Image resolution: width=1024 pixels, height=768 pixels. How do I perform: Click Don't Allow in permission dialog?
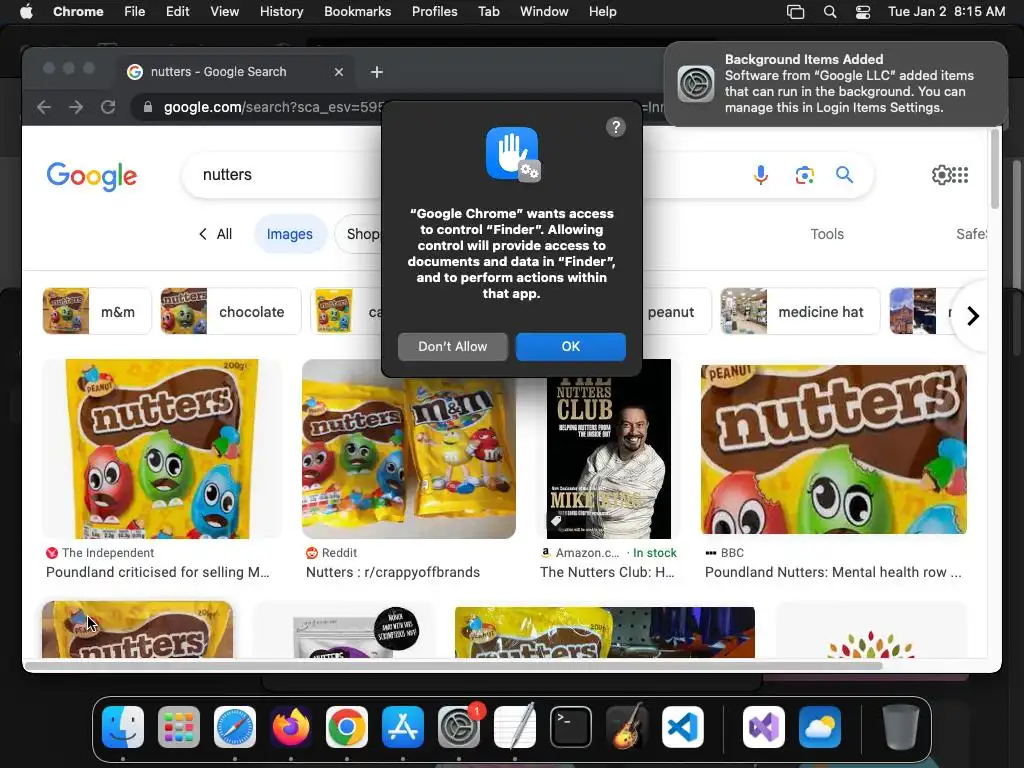coord(453,346)
